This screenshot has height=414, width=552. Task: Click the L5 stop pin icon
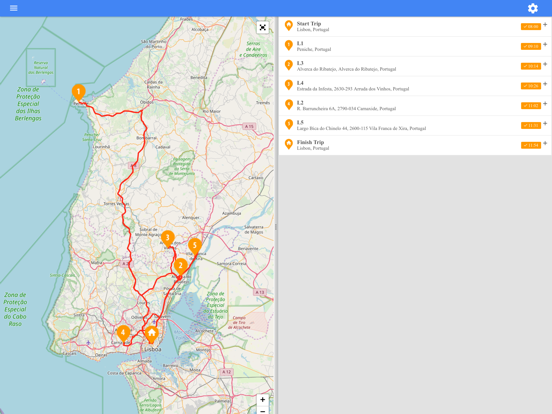289,124
